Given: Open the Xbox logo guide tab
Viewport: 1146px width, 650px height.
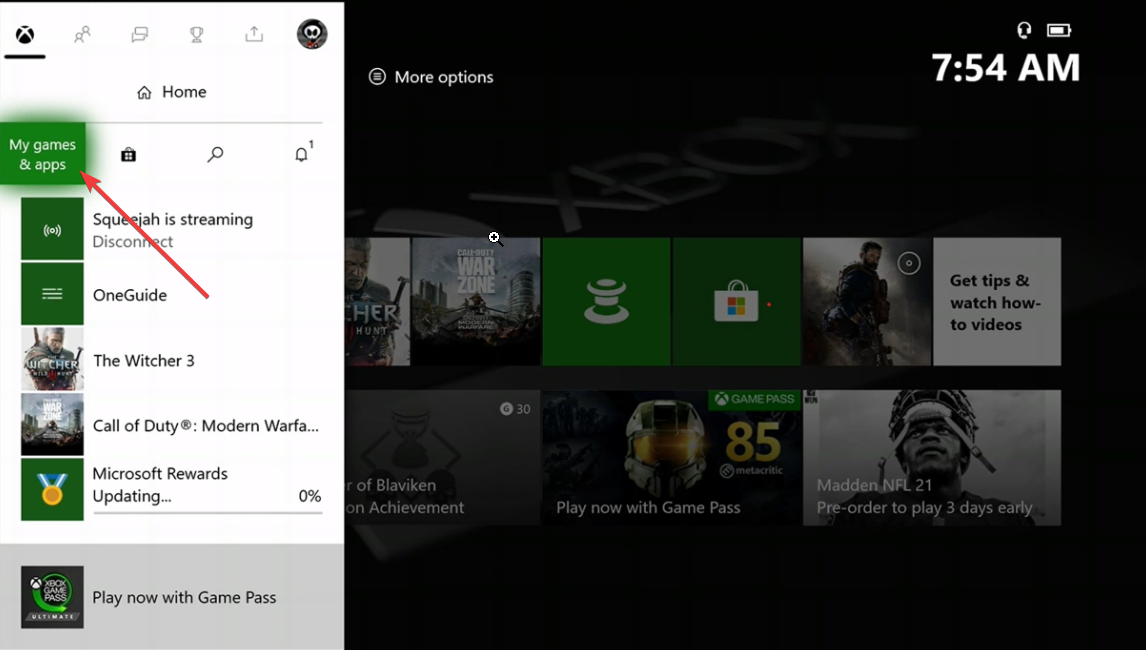Looking at the screenshot, I should [x=25, y=34].
